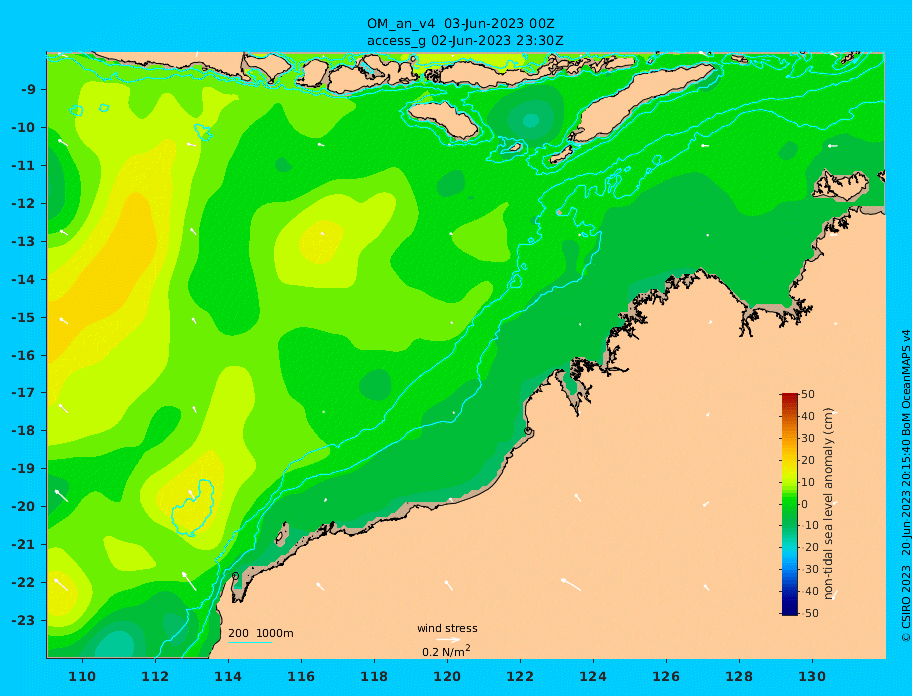
Task: Click the longitude axis label 128
Action: click(x=739, y=676)
